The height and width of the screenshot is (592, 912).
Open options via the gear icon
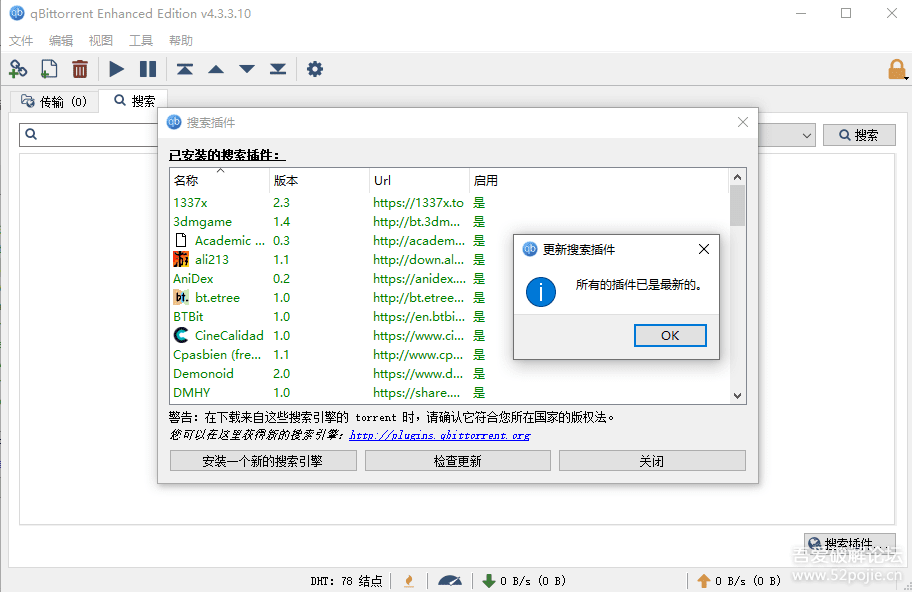pos(315,69)
